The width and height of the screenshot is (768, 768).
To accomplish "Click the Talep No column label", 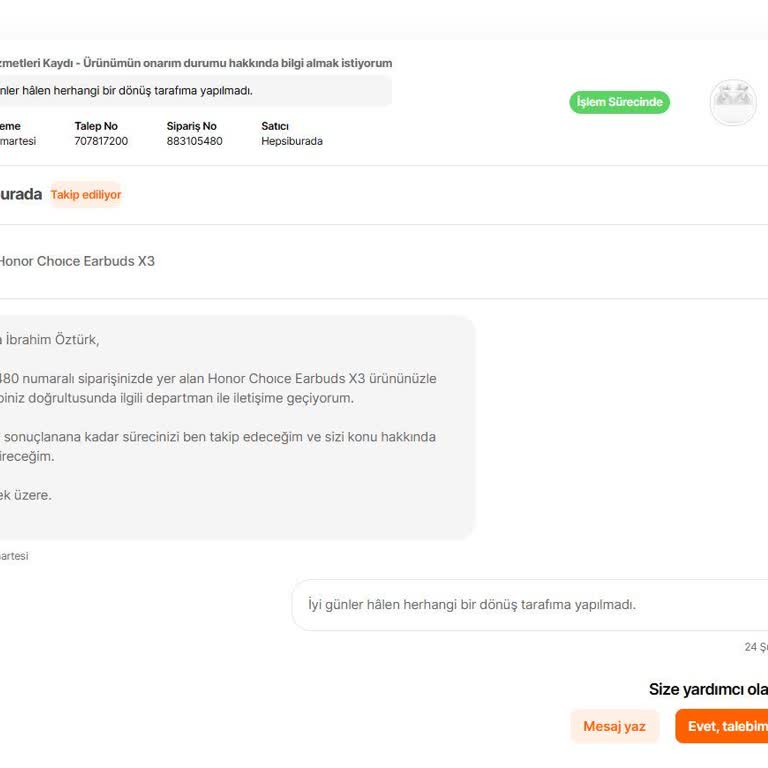I will (x=96, y=126).
